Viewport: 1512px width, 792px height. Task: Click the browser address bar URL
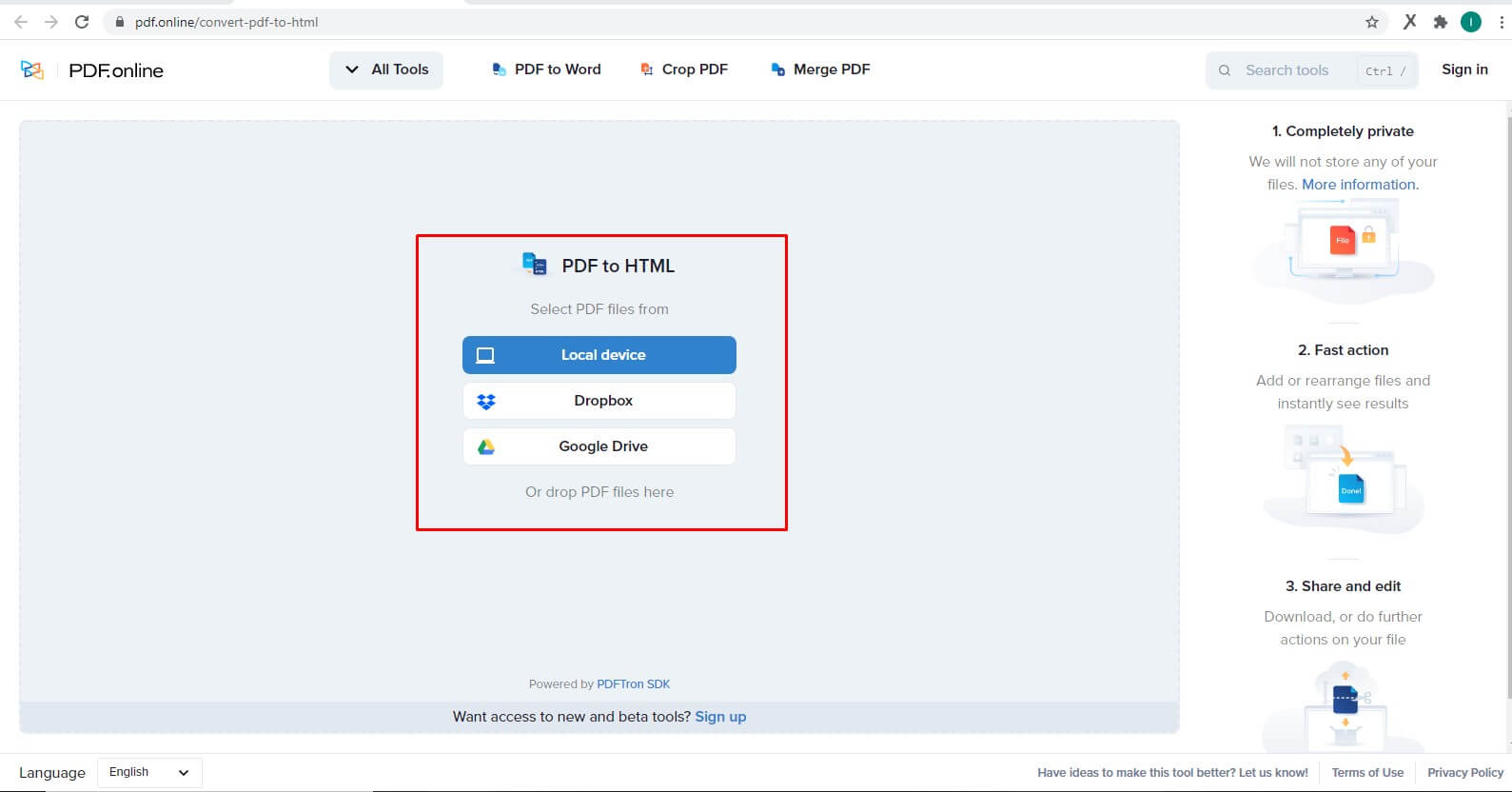[x=226, y=22]
